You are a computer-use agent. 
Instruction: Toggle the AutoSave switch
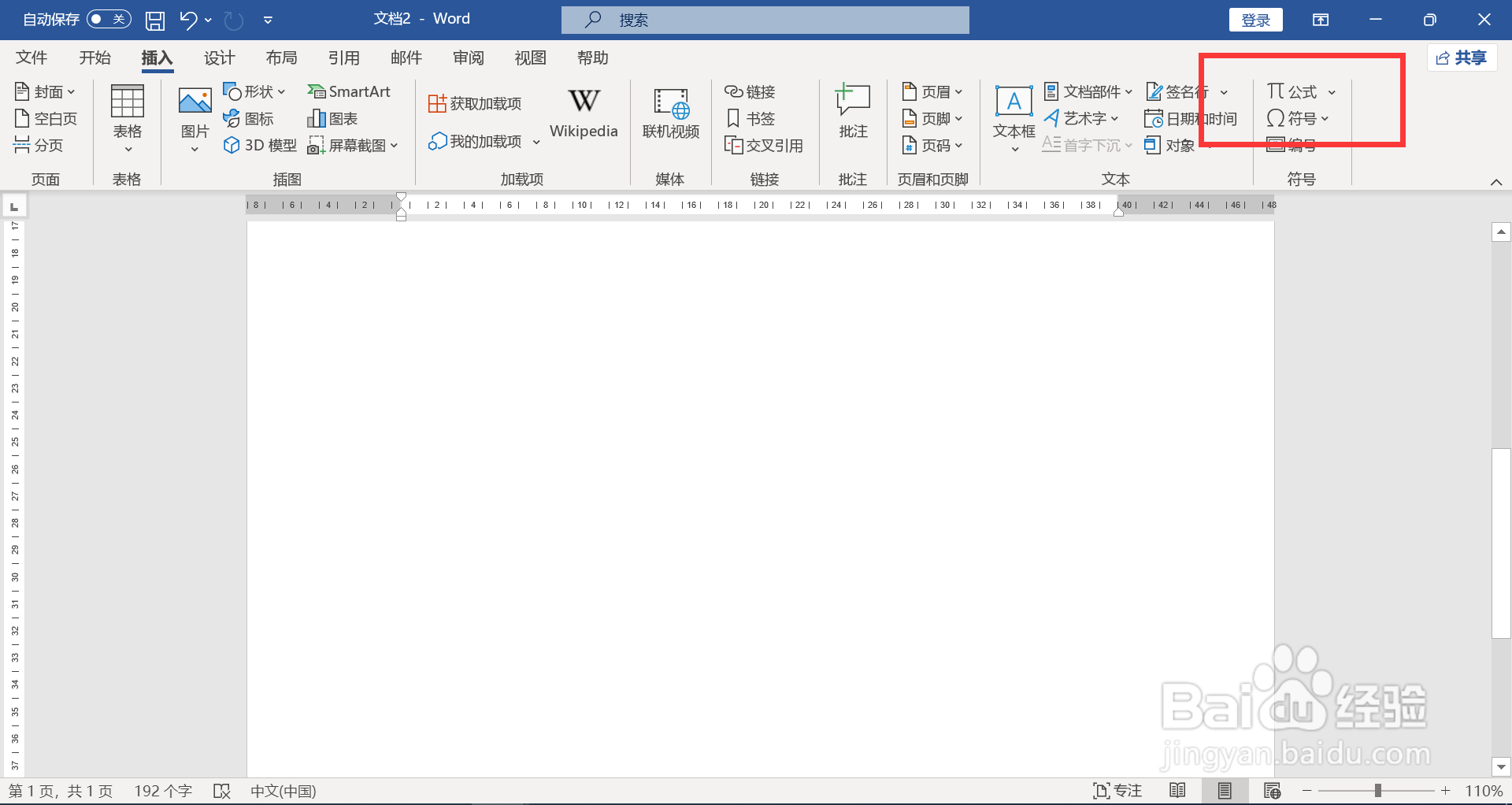click(x=109, y=19)
